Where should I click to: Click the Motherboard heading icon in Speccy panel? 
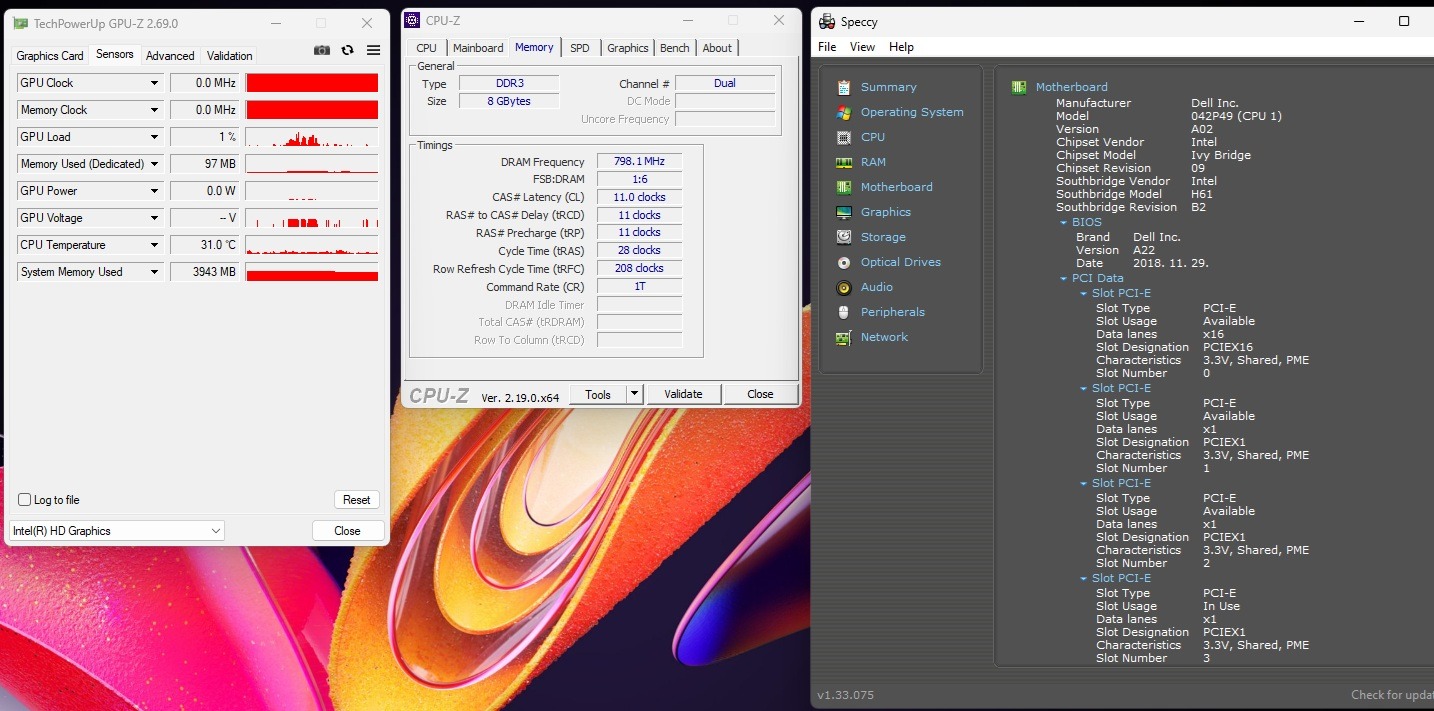click(x=1019, y=87)
